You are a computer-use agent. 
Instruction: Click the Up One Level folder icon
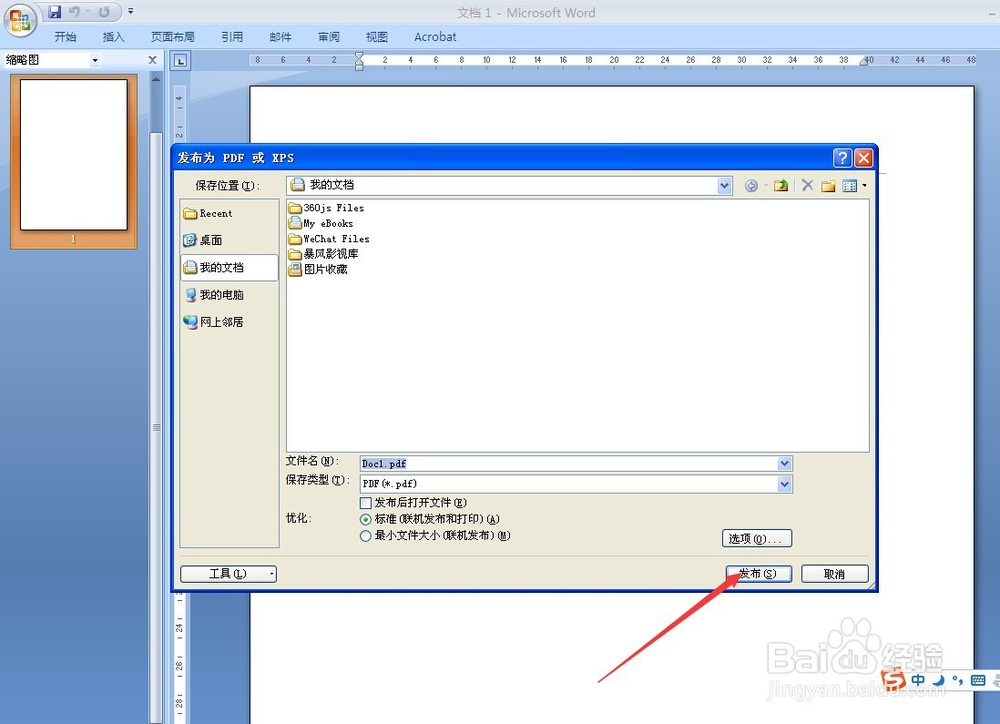click(x=781, y=186)
